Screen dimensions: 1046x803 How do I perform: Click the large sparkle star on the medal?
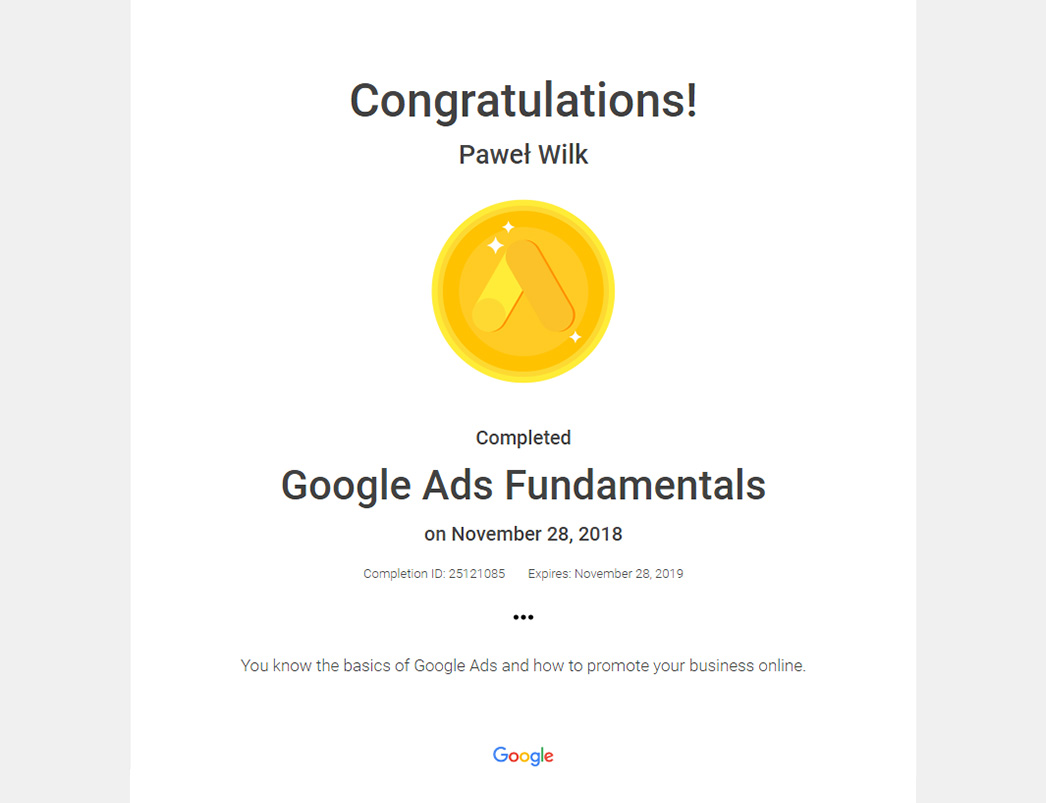494,245
